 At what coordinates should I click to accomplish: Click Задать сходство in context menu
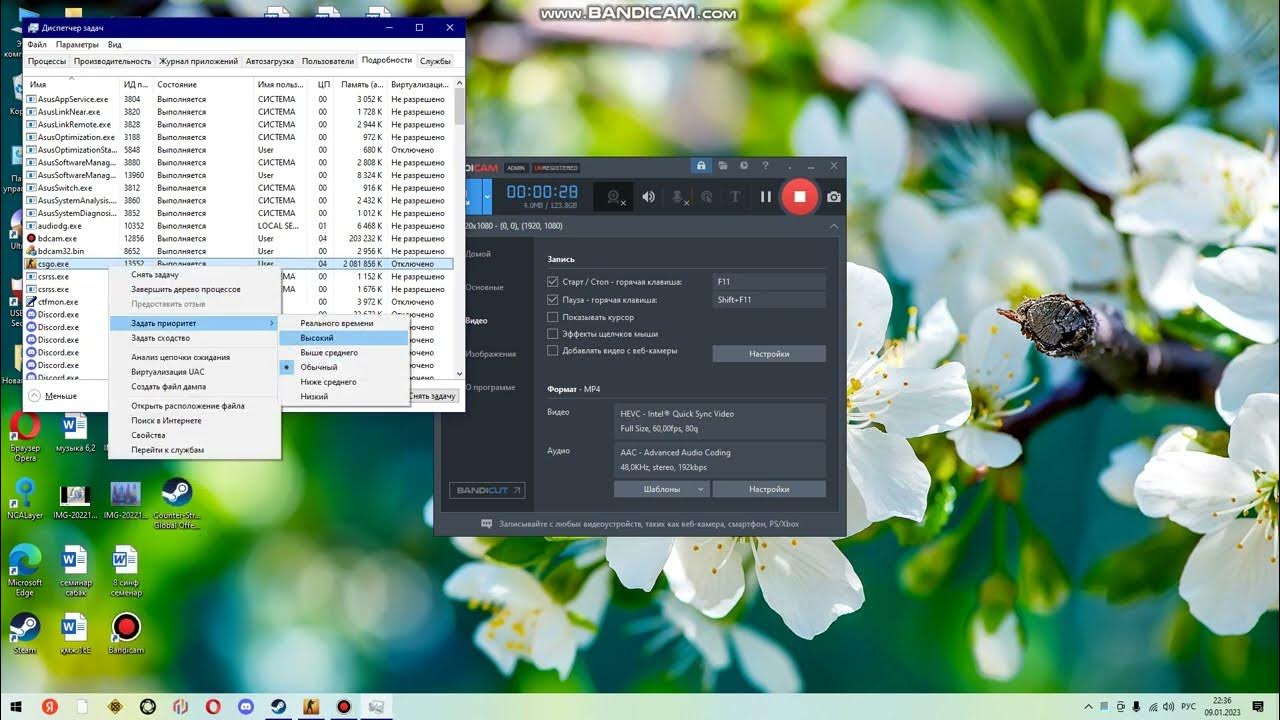tap(194, 338)
